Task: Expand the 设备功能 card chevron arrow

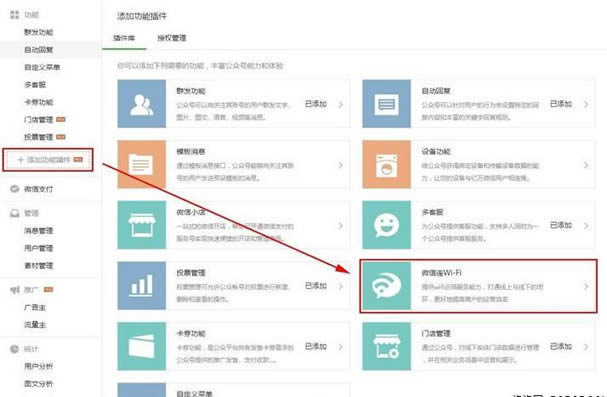Action: (x=586, y=165)
